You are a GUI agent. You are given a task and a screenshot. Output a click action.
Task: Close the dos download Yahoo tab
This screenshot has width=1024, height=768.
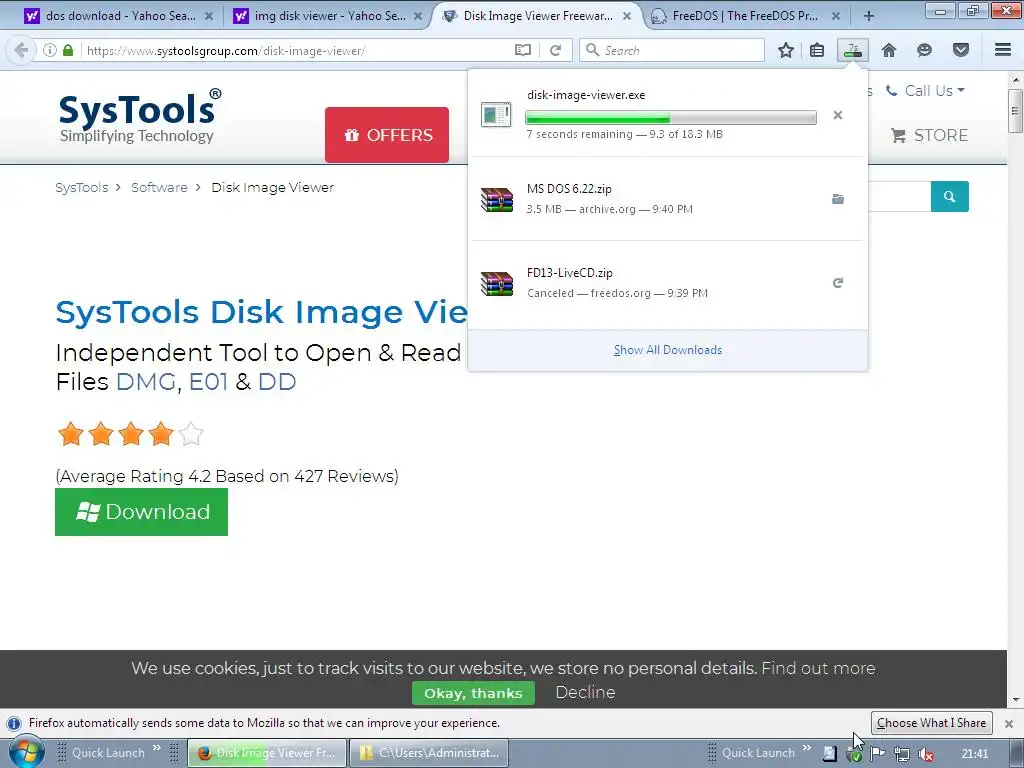point(208,16)
